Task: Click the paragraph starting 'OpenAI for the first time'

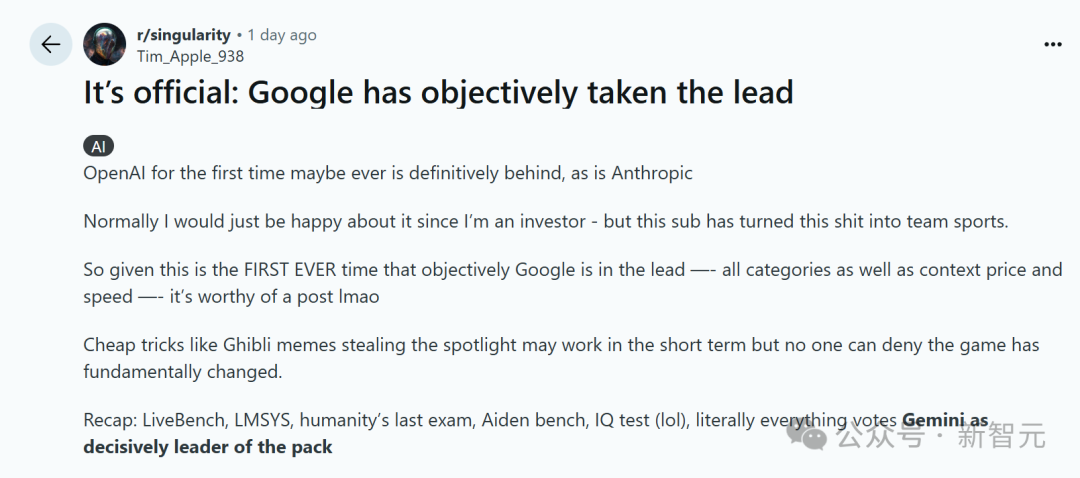Action: (388, 172)
